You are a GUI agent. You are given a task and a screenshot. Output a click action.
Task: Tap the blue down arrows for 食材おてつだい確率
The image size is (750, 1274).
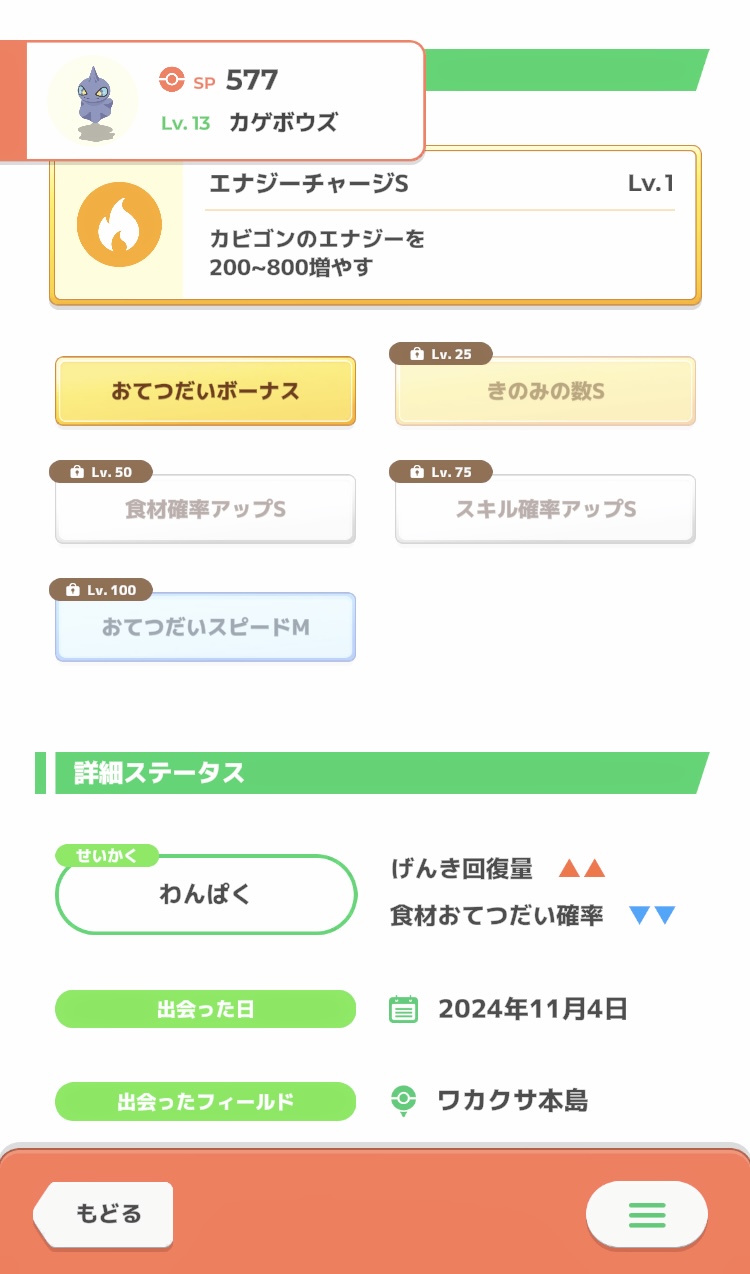pos(652,915)
